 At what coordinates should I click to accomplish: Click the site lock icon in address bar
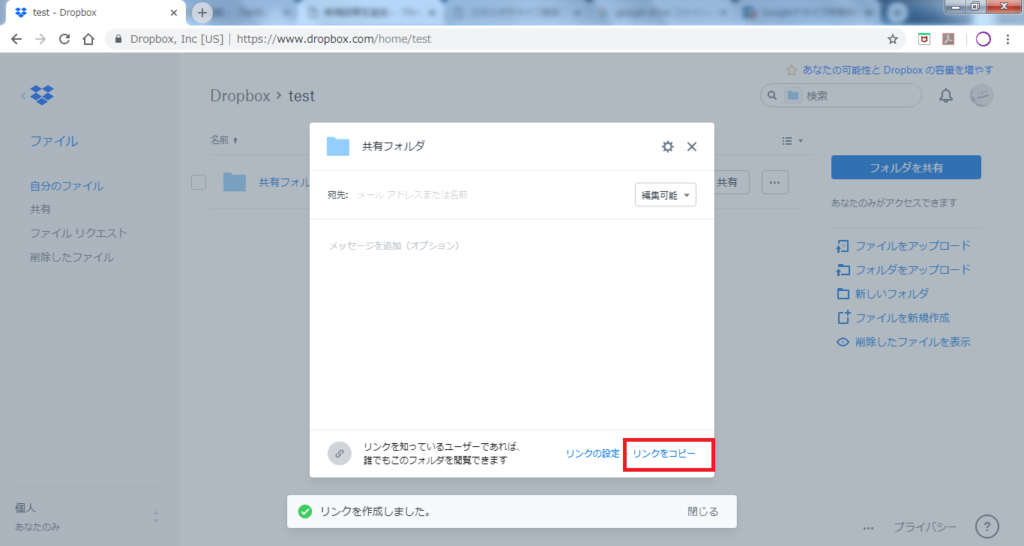click(118, 39)
